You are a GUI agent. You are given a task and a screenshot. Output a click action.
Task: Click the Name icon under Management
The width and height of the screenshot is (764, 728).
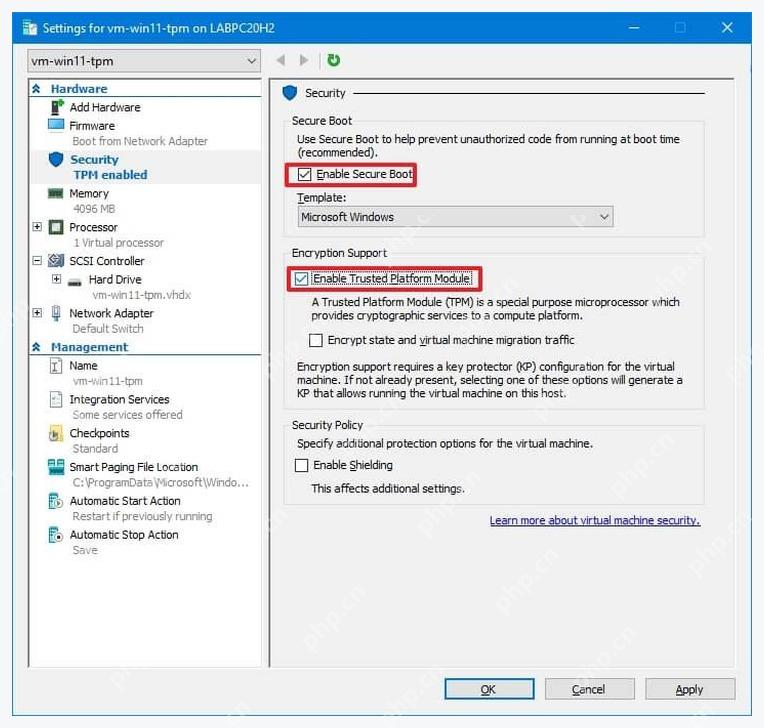pos(56,365)
